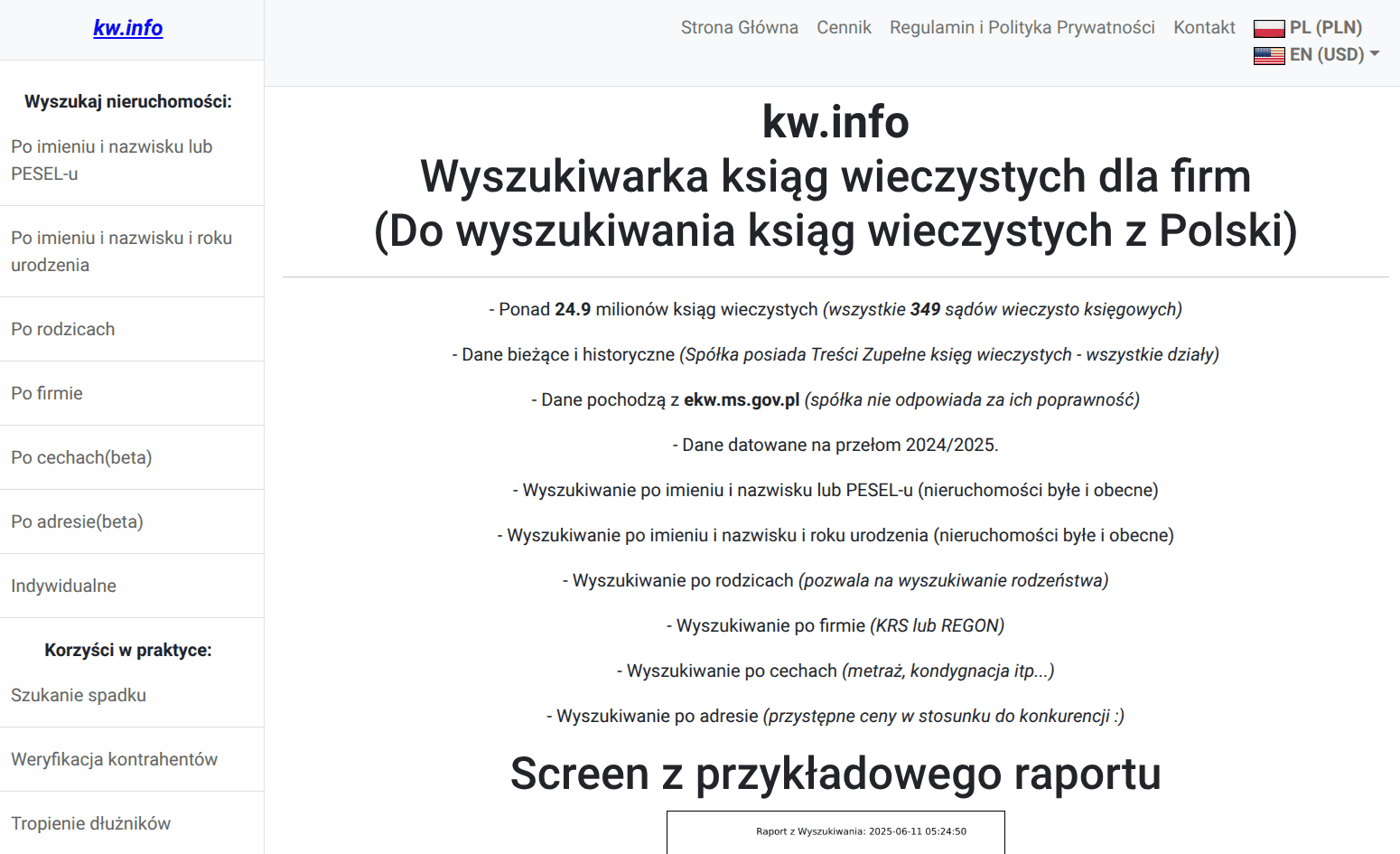Click 'Wyszukiwanie po firmie (KRS lub REGON)' line
The width and height of the screenshot is (1400, 854).
click(835, 625)
